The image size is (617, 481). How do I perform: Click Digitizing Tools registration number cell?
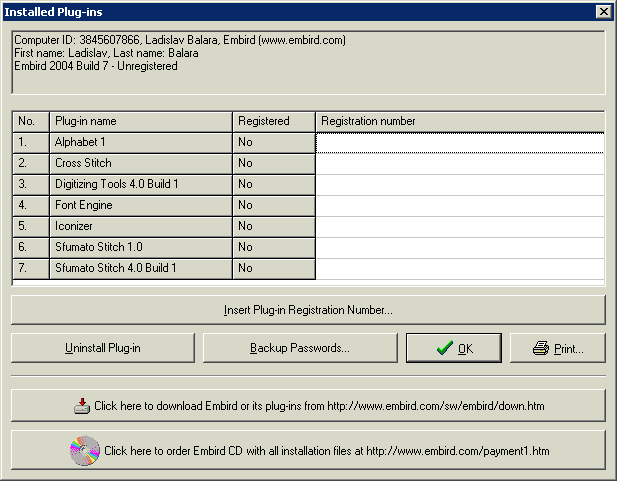[x=460, y=184]
